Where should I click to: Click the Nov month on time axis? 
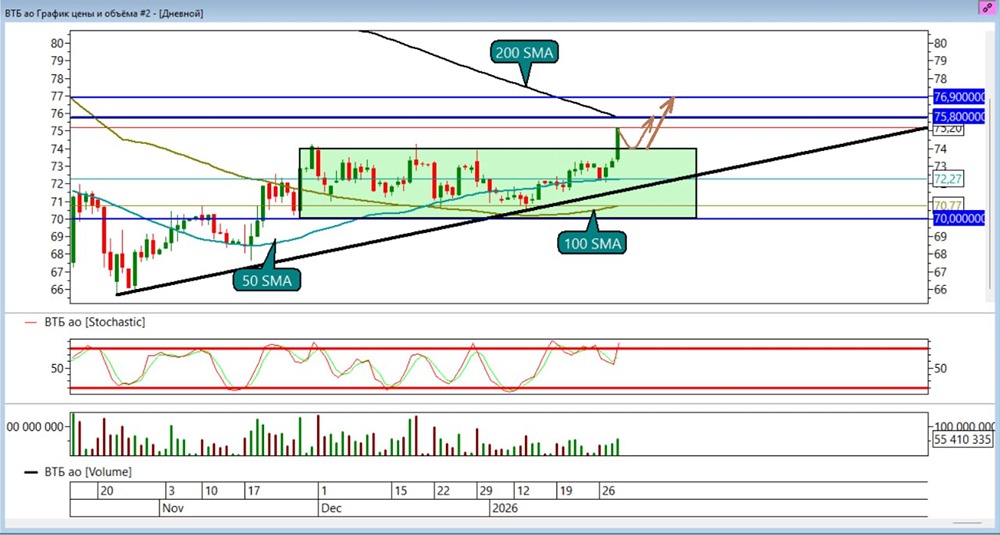(172, 508)
